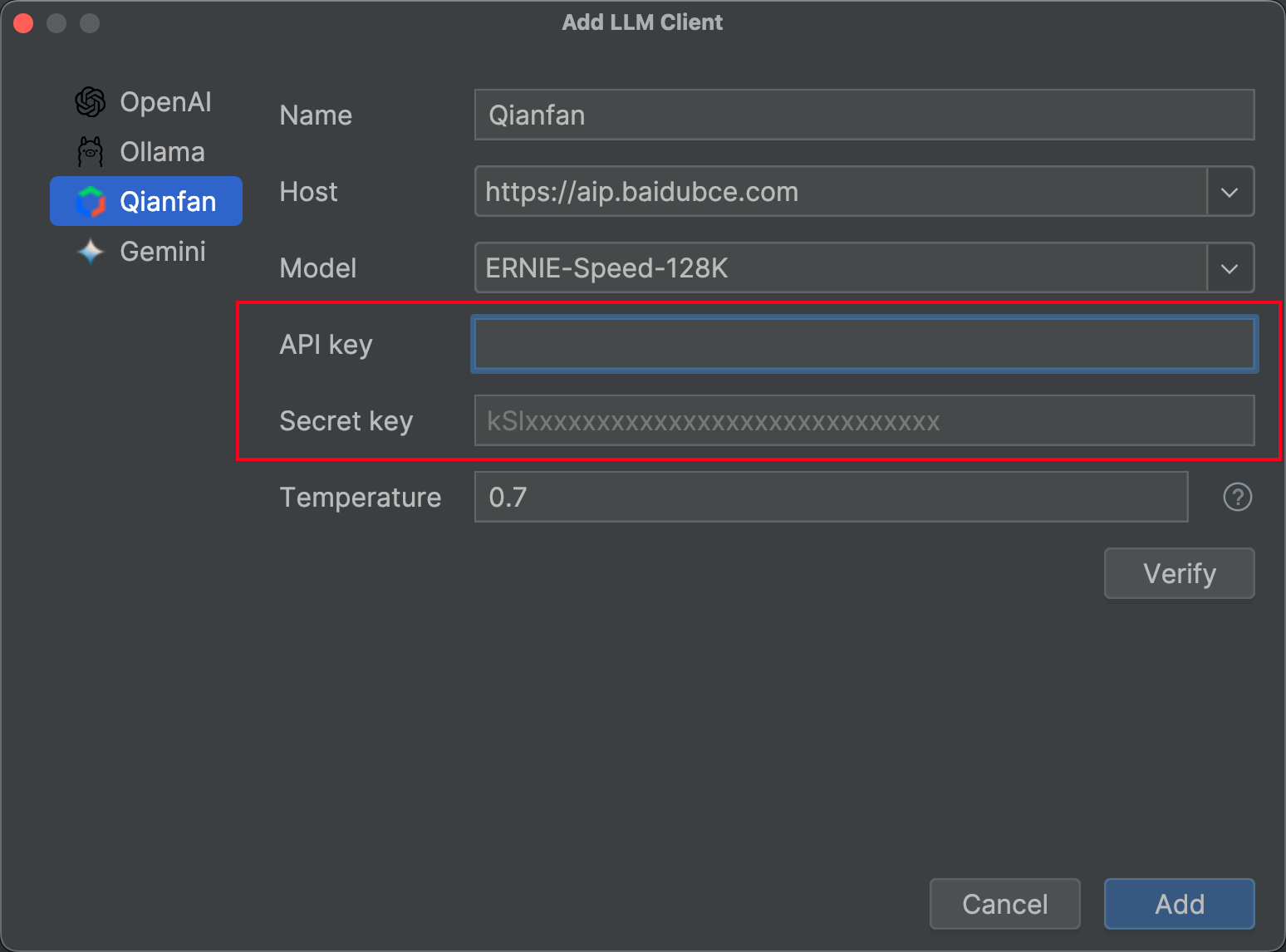Click the API key label
This screenshot has width=1286, height=952.
tap(326, 345)
